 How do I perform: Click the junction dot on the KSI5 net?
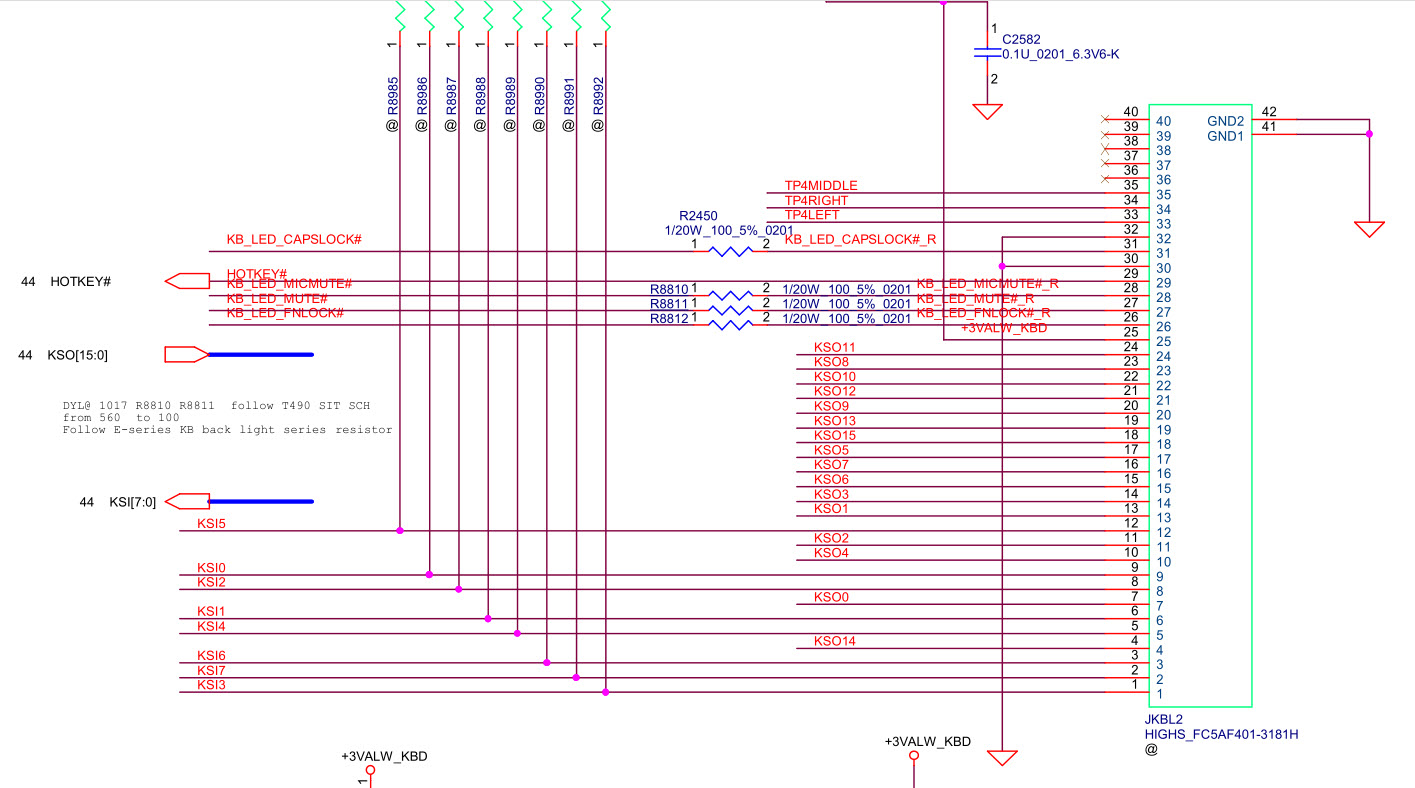coord(400,530)
